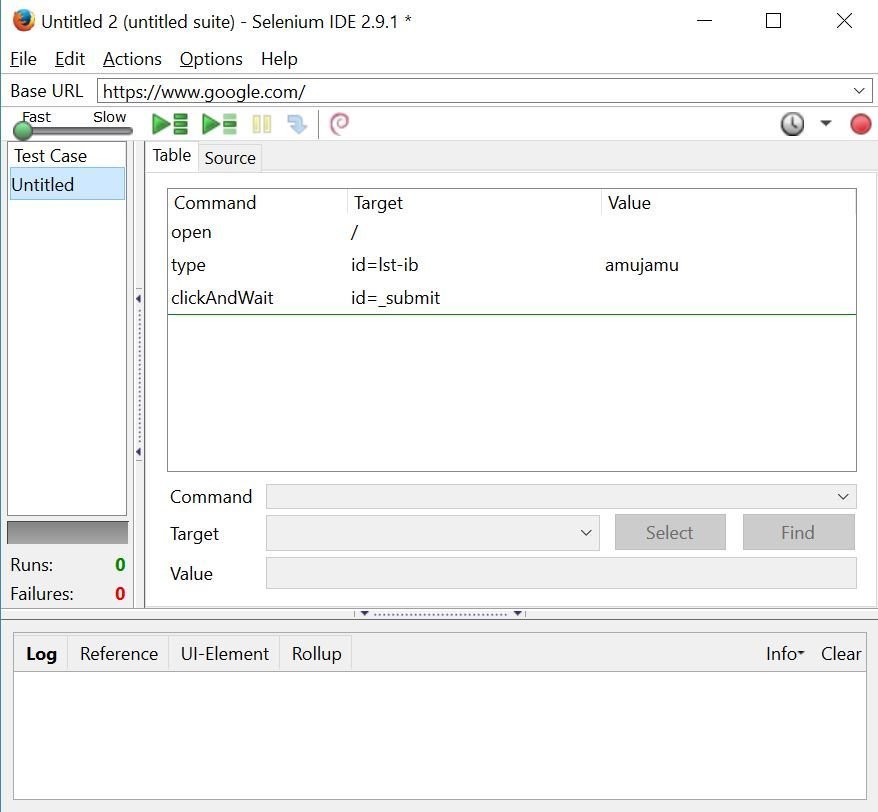
Task: Click the Step button
Action: [297, 124]
